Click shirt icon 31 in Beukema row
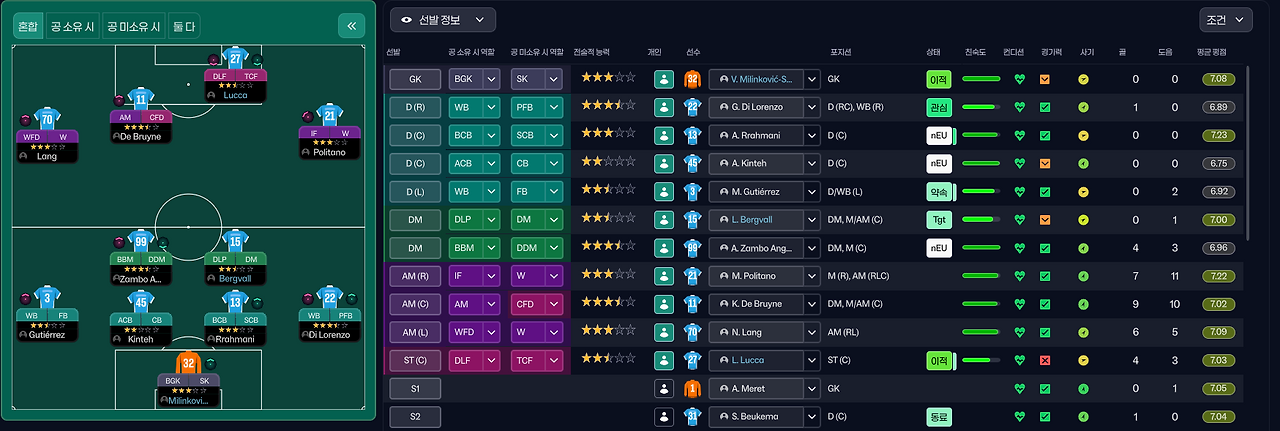 click(692, 415)
